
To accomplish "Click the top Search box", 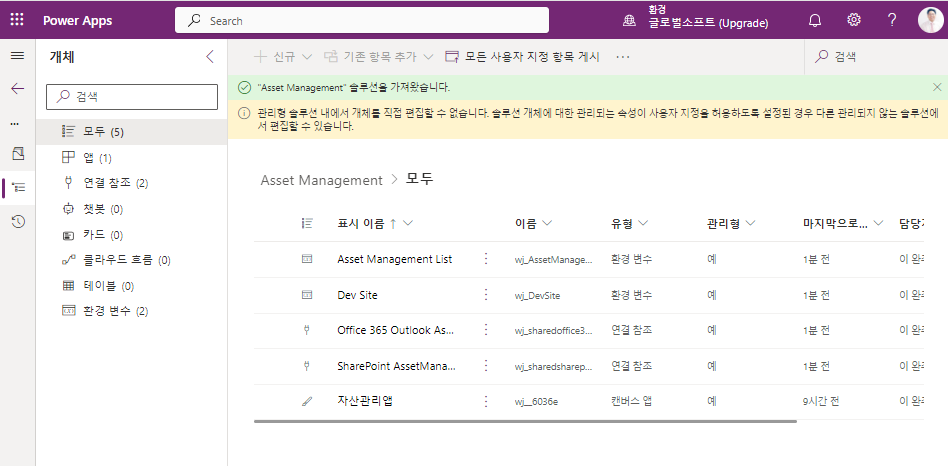I will pyautogui.click(x=362, y=21).
